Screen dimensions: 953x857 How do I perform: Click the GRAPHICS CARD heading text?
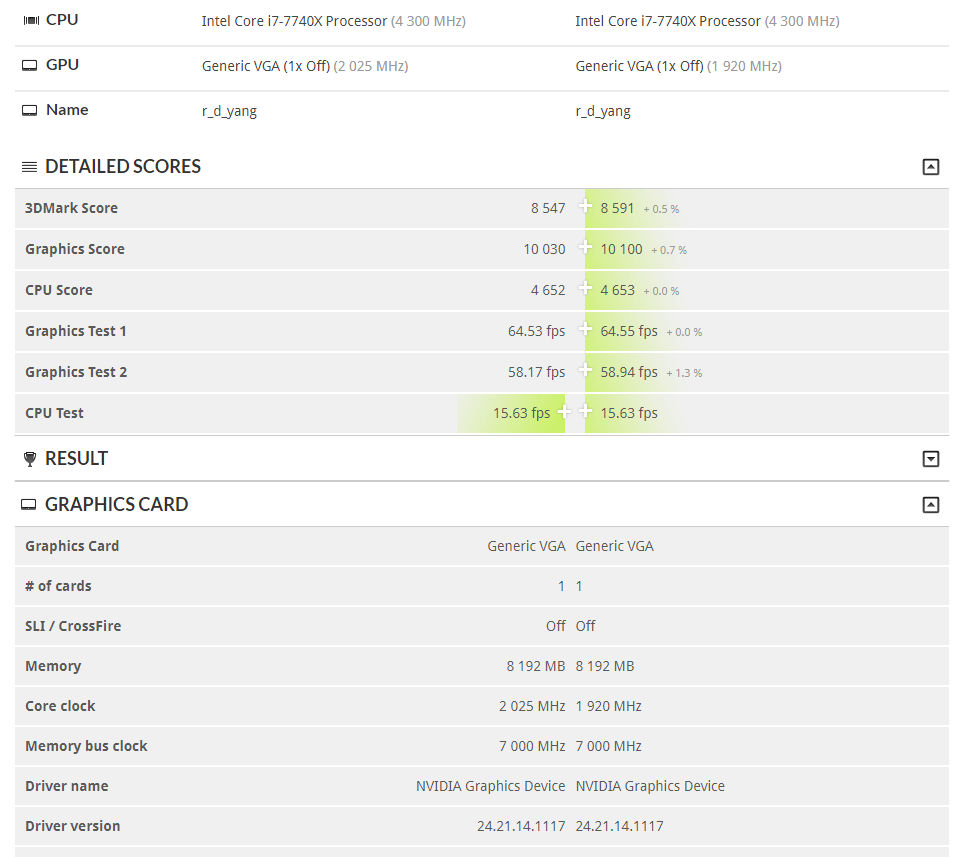pyautogui.click(x=116, y=505)
